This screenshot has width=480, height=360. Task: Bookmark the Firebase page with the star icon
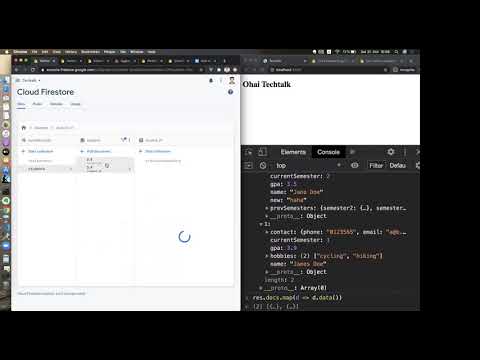pyautogui.click(x=201, y=70)
